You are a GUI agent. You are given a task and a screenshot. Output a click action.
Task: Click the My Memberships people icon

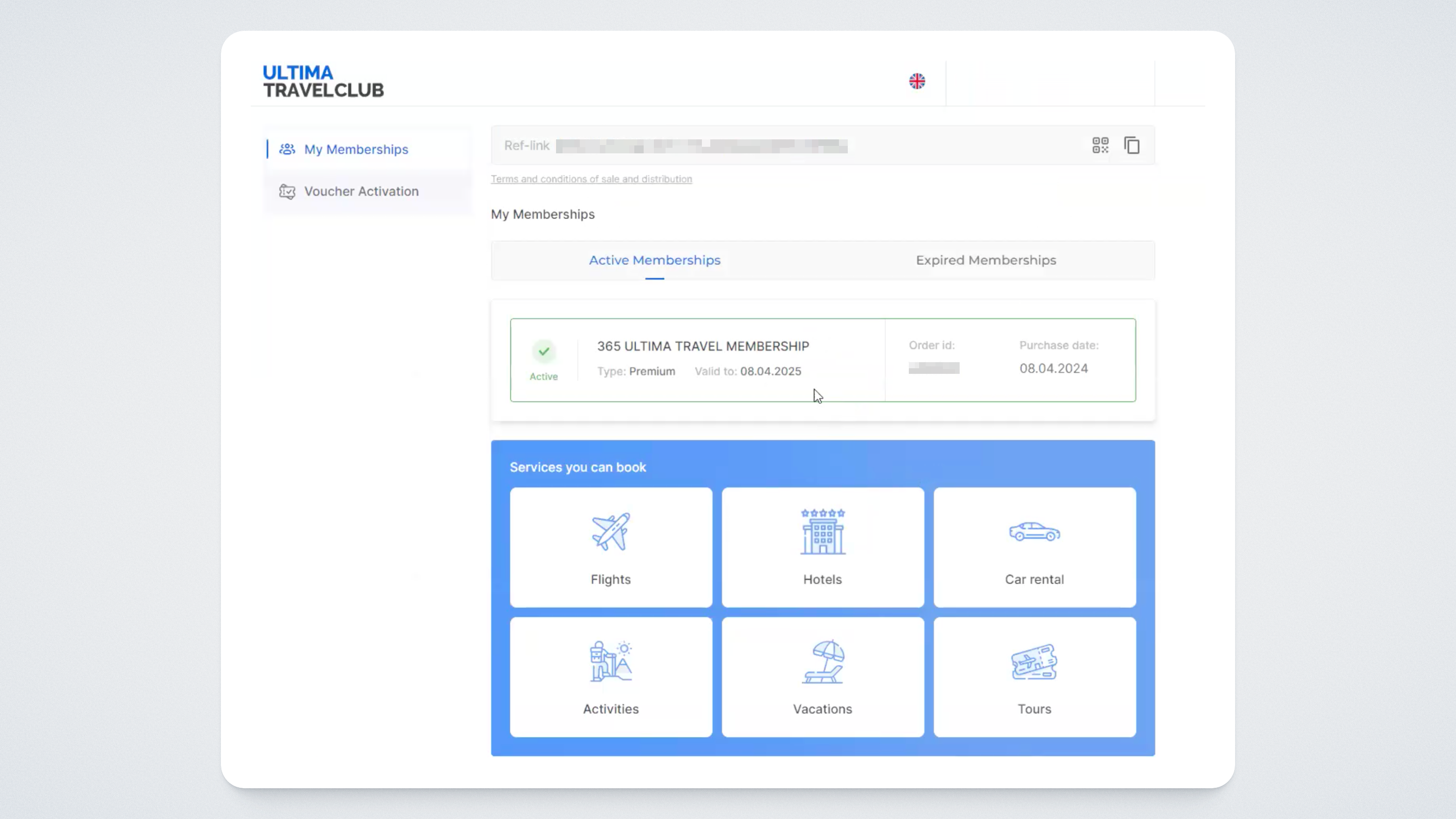coord(287,149)
